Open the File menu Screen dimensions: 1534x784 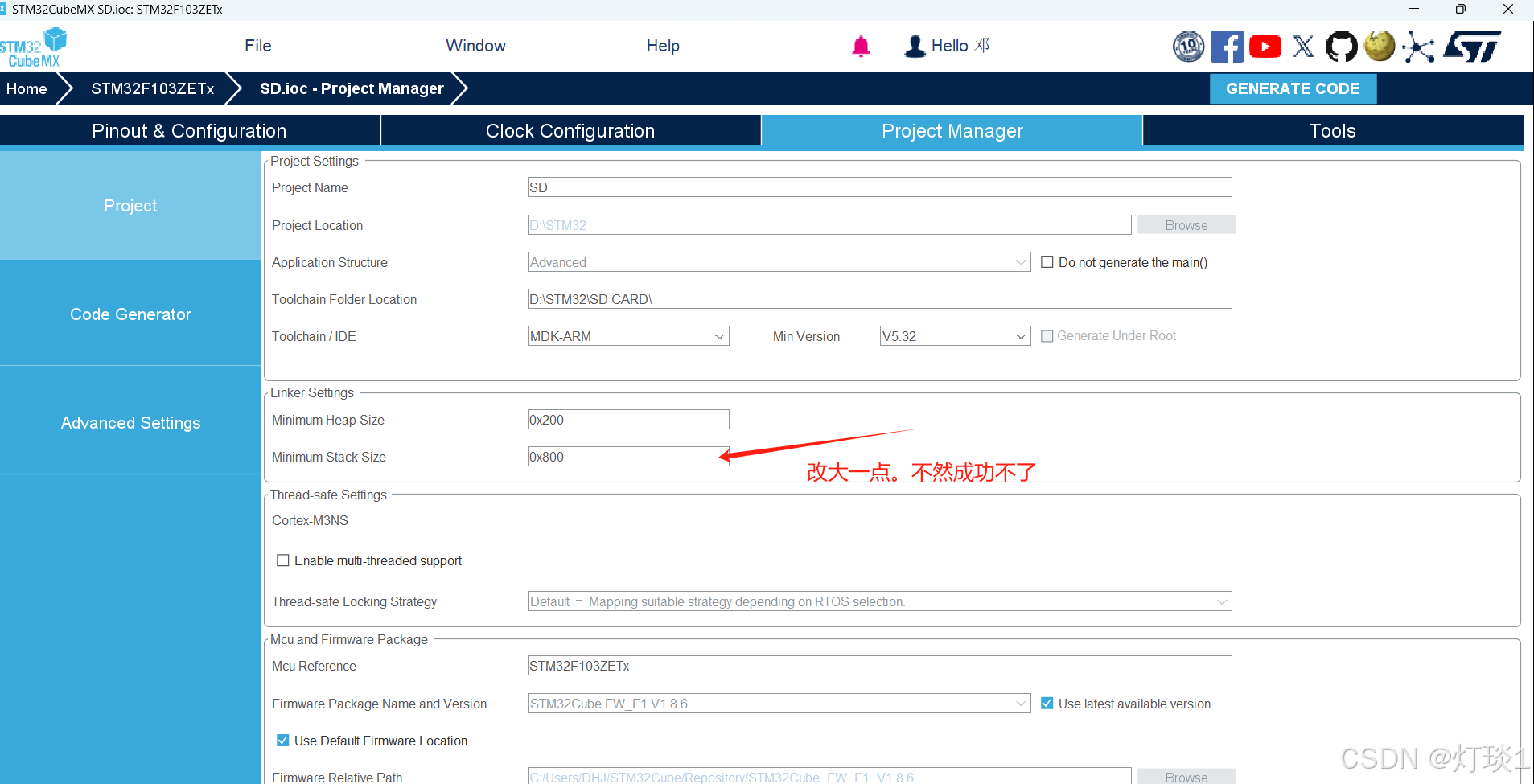[x=258, y=46]
